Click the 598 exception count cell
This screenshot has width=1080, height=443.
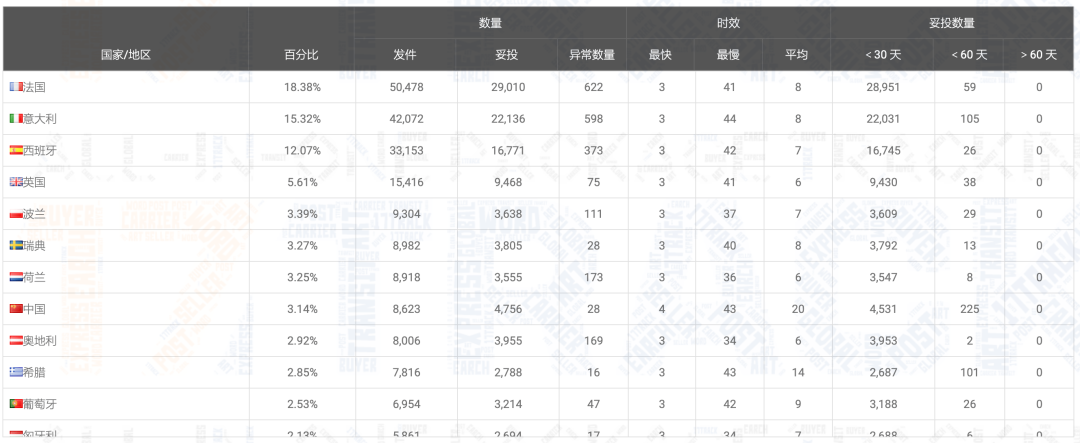click(593, 119)
